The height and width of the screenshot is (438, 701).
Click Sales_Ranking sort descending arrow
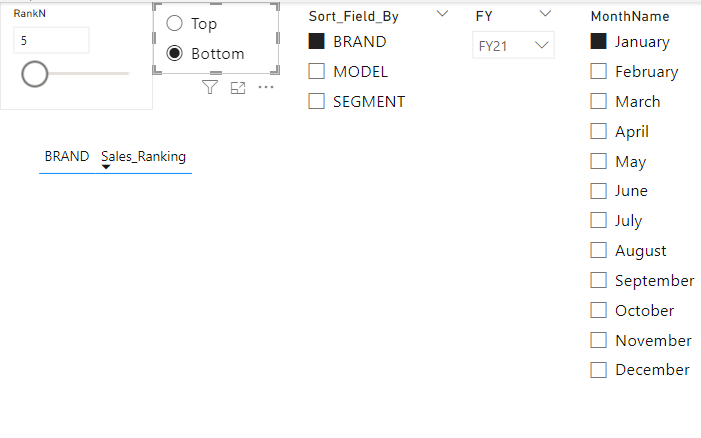106,168
